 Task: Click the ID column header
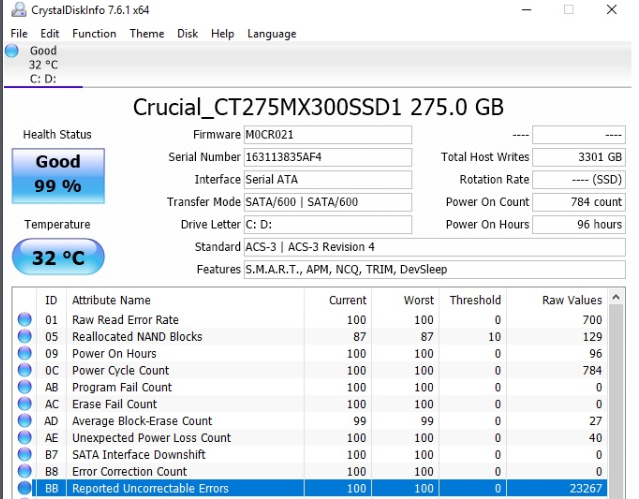tap(51, 300)
